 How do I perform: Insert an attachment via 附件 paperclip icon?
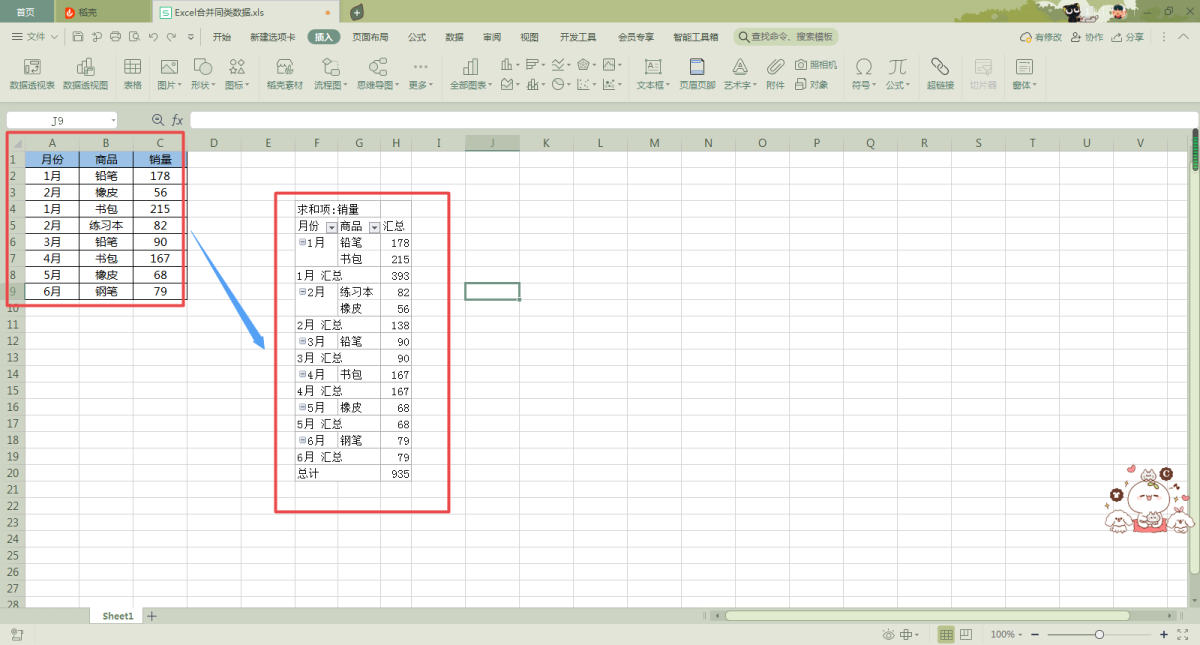(775, 73)
